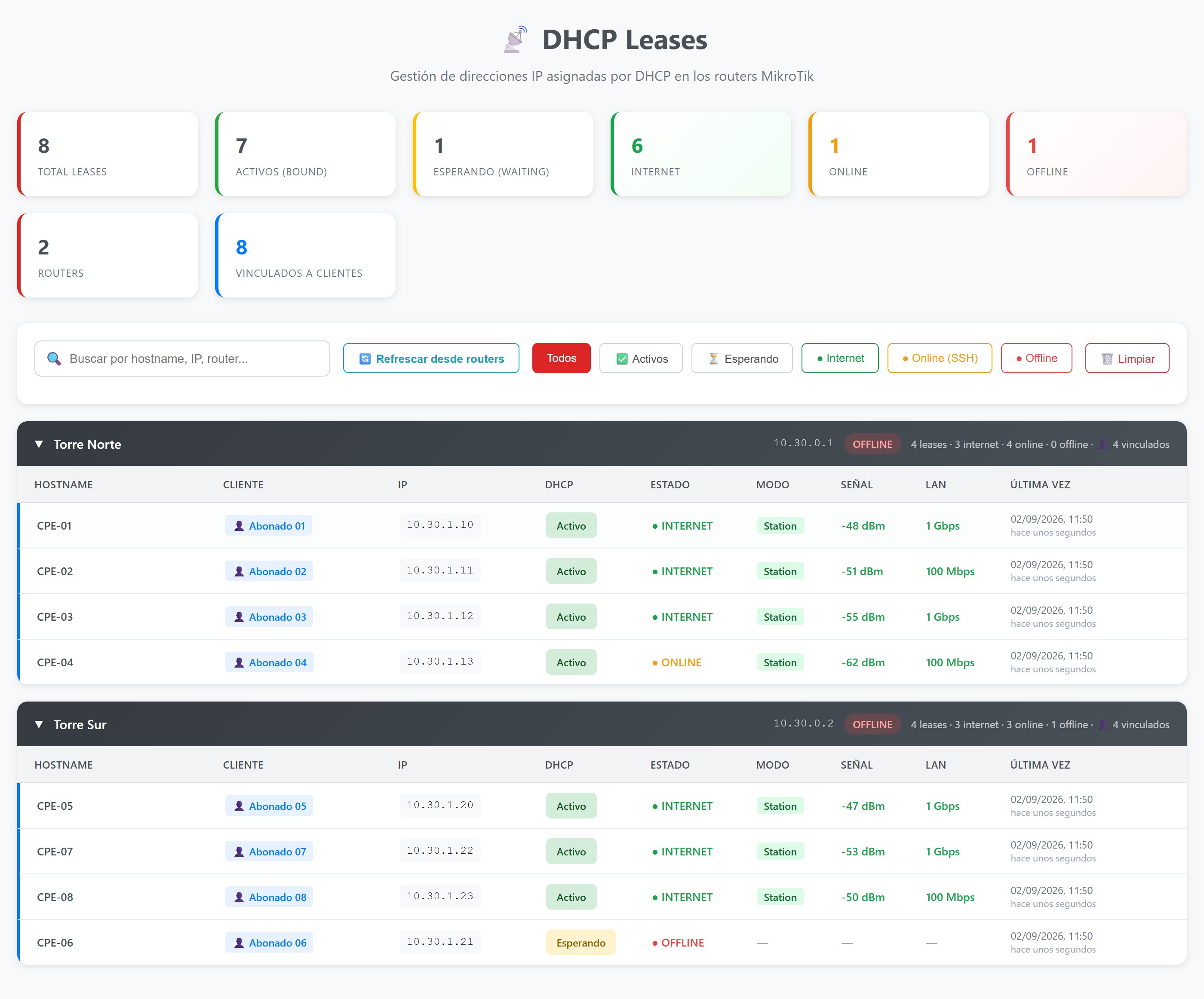Image resolution: width=1204 pixels, height=999 pixels.
Task: Click the -47 dBm signal value
Action: (x=863, y=806)
